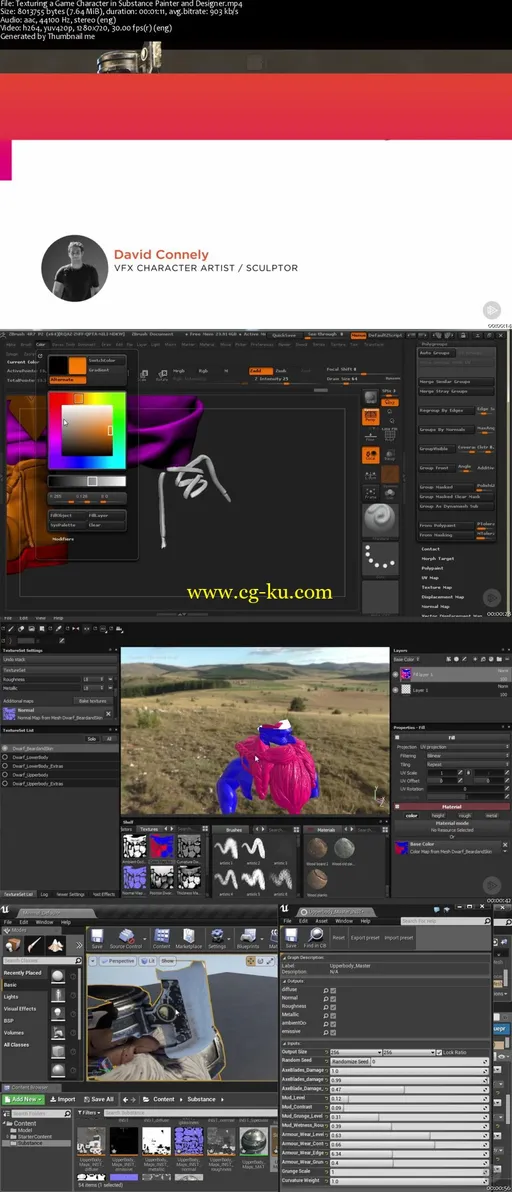Click the orange main color swatch in ZBrush
The width and height of the screenshot is (512, 1192).
pyautogui.click(x=77, y=364)
